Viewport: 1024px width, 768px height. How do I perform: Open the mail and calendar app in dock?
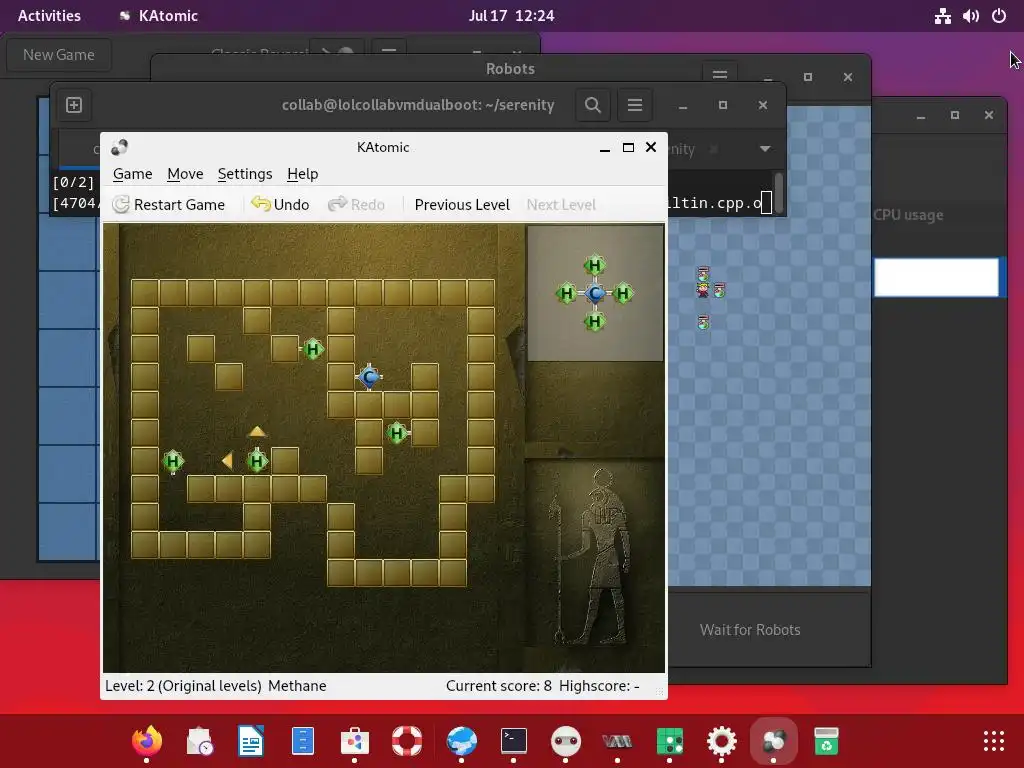point(199,741)
